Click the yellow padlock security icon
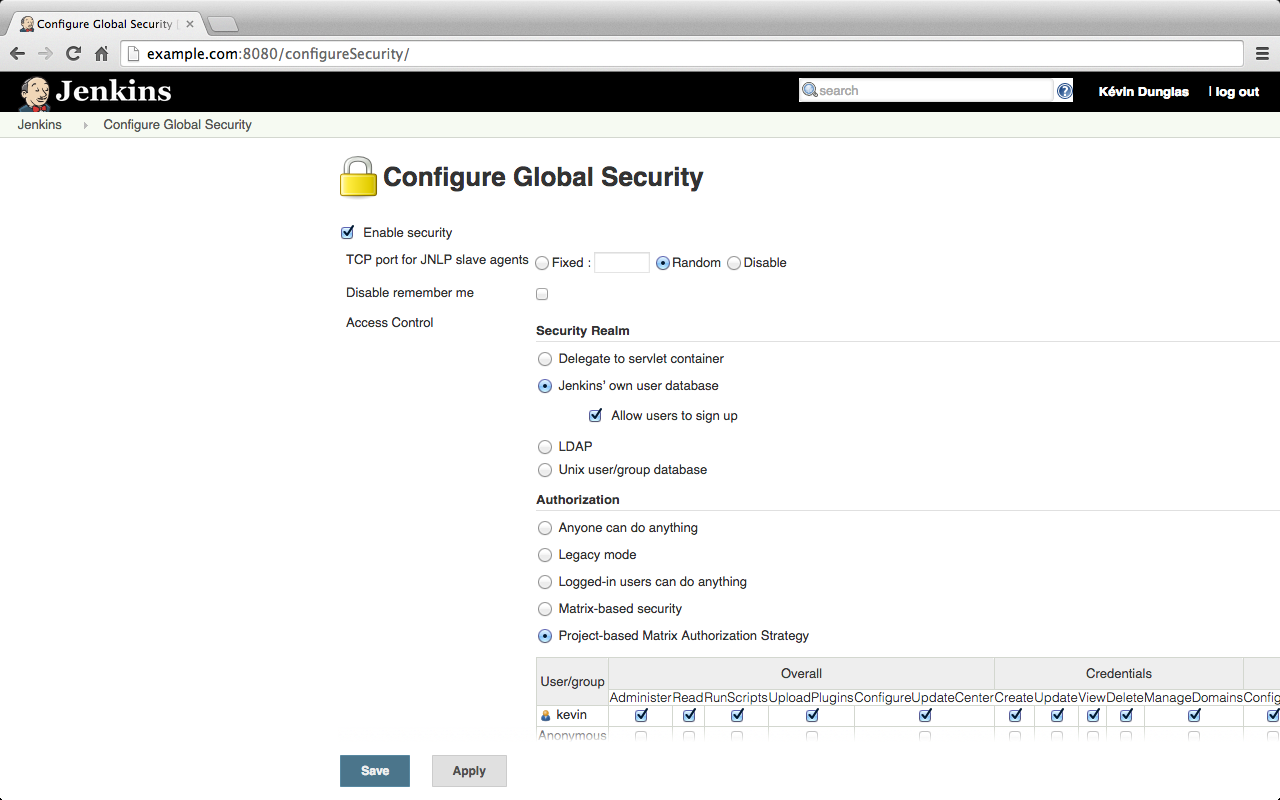The width and height of the screenshot is (1280, 800). click(358, 177)
